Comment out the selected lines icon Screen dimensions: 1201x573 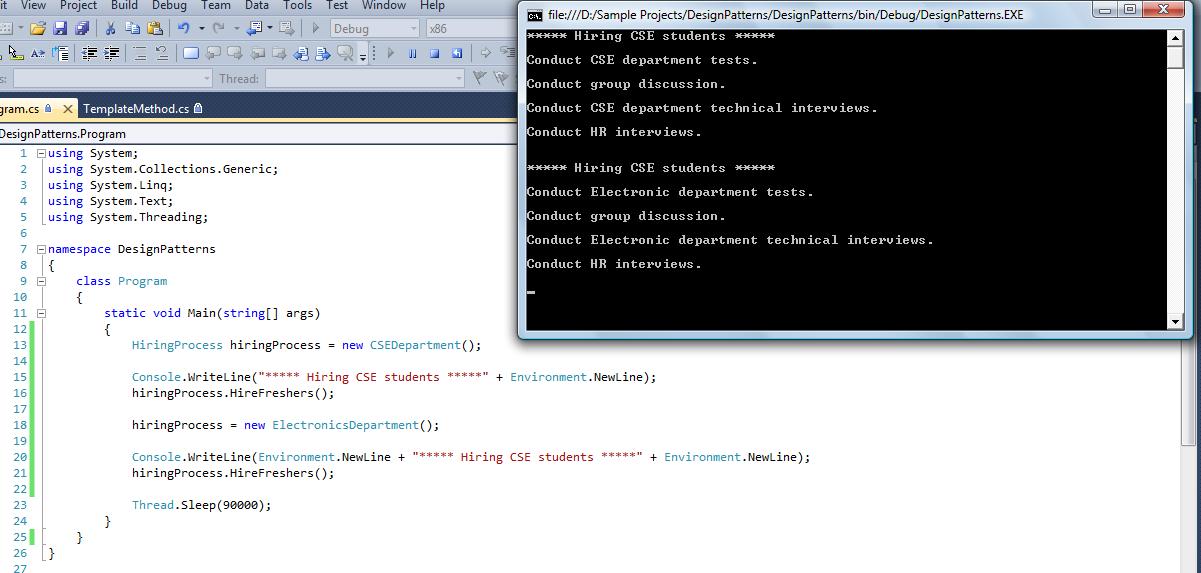coord(139,53)
